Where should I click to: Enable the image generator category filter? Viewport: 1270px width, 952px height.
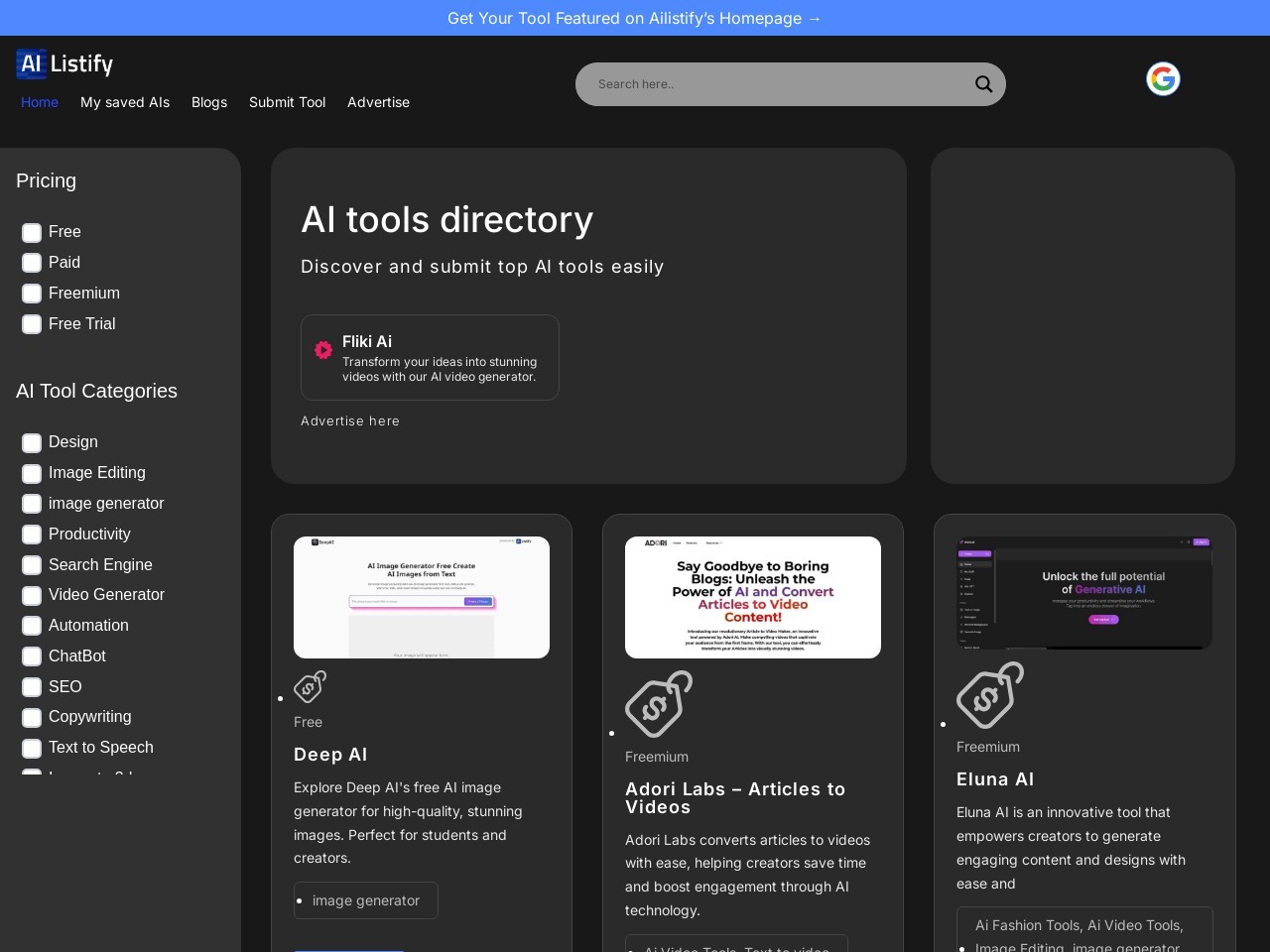click(32, 504)
